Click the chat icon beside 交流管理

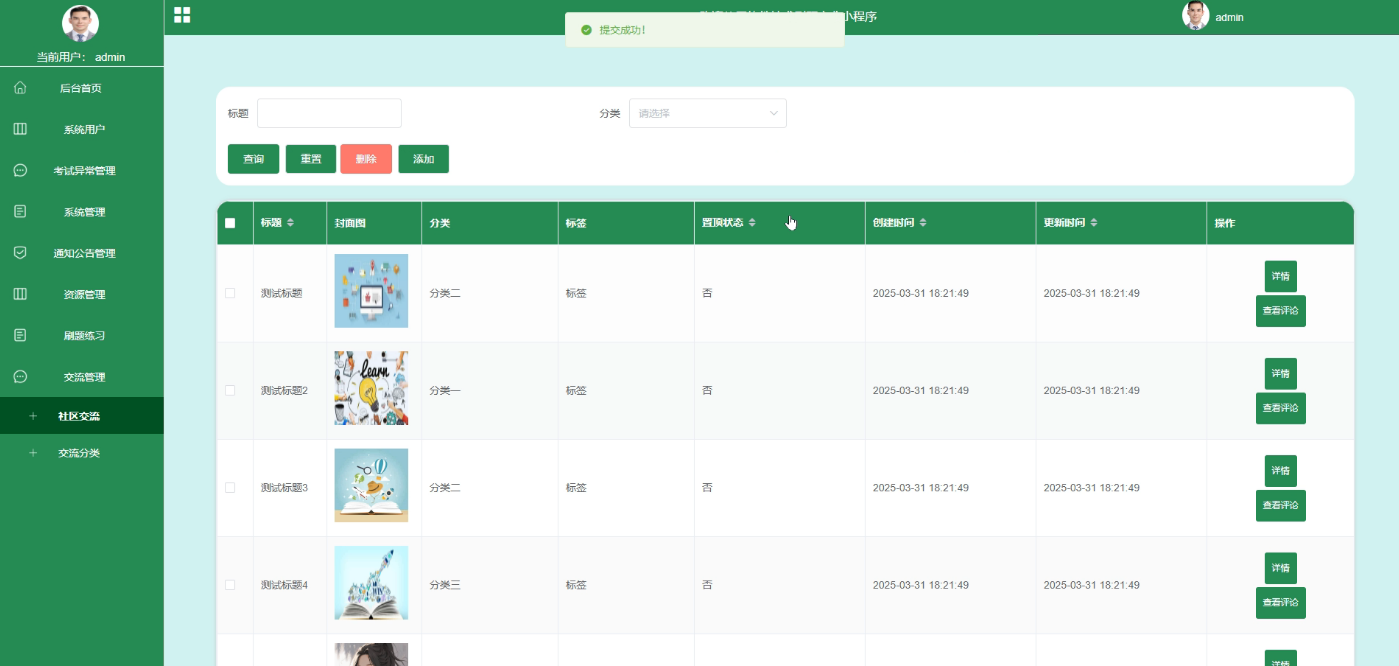point(20,377)
